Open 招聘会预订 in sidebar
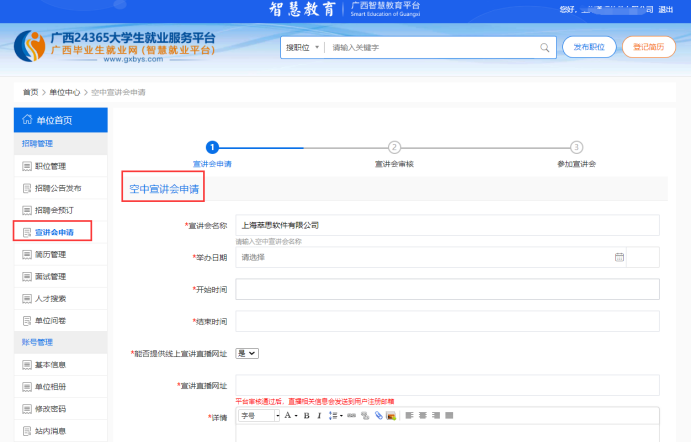692x443 pixels. click(x=61, y=210)
